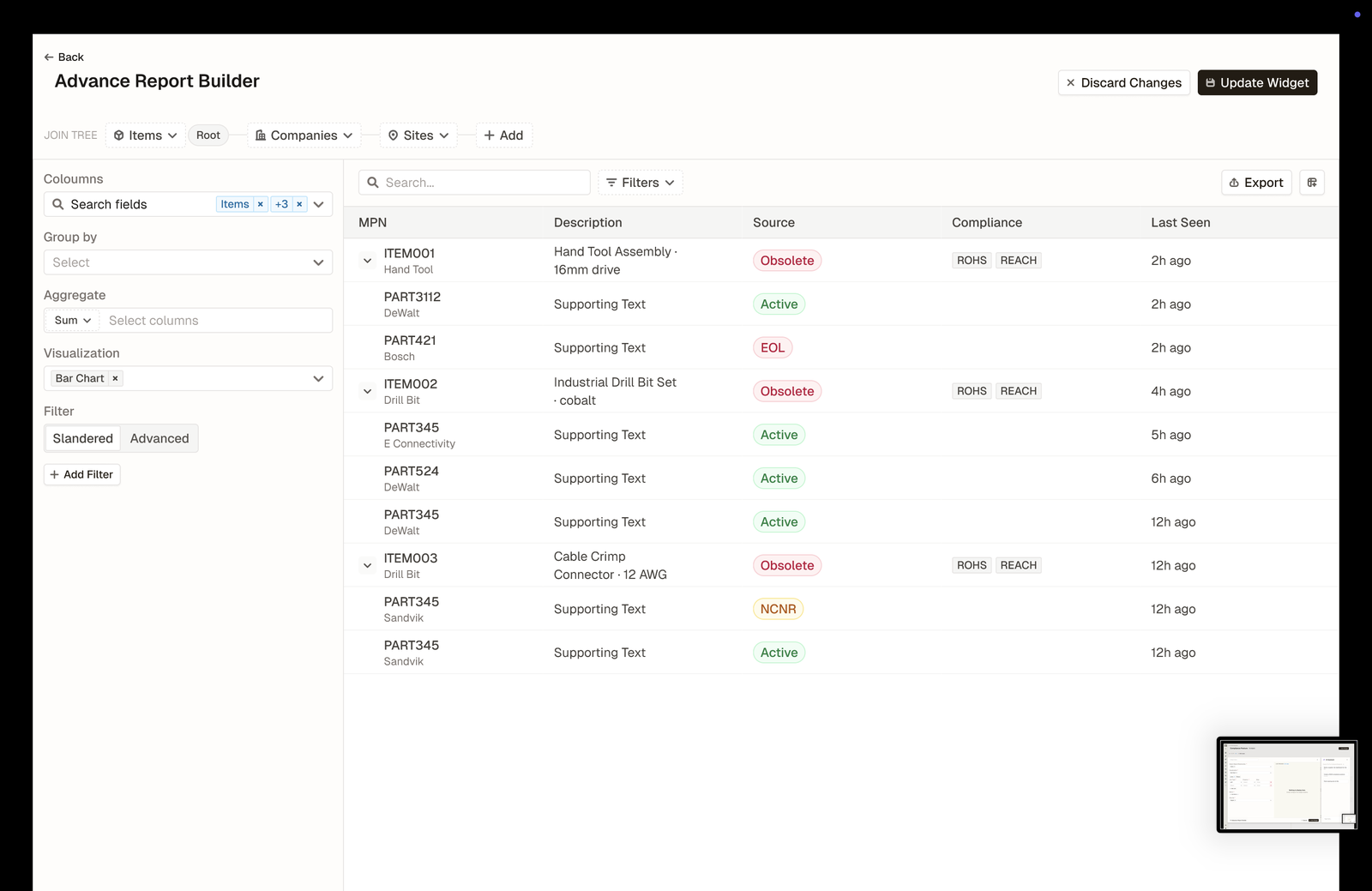
Task: Click the Select columns aggregate field
Action: [x=216, y=320]
